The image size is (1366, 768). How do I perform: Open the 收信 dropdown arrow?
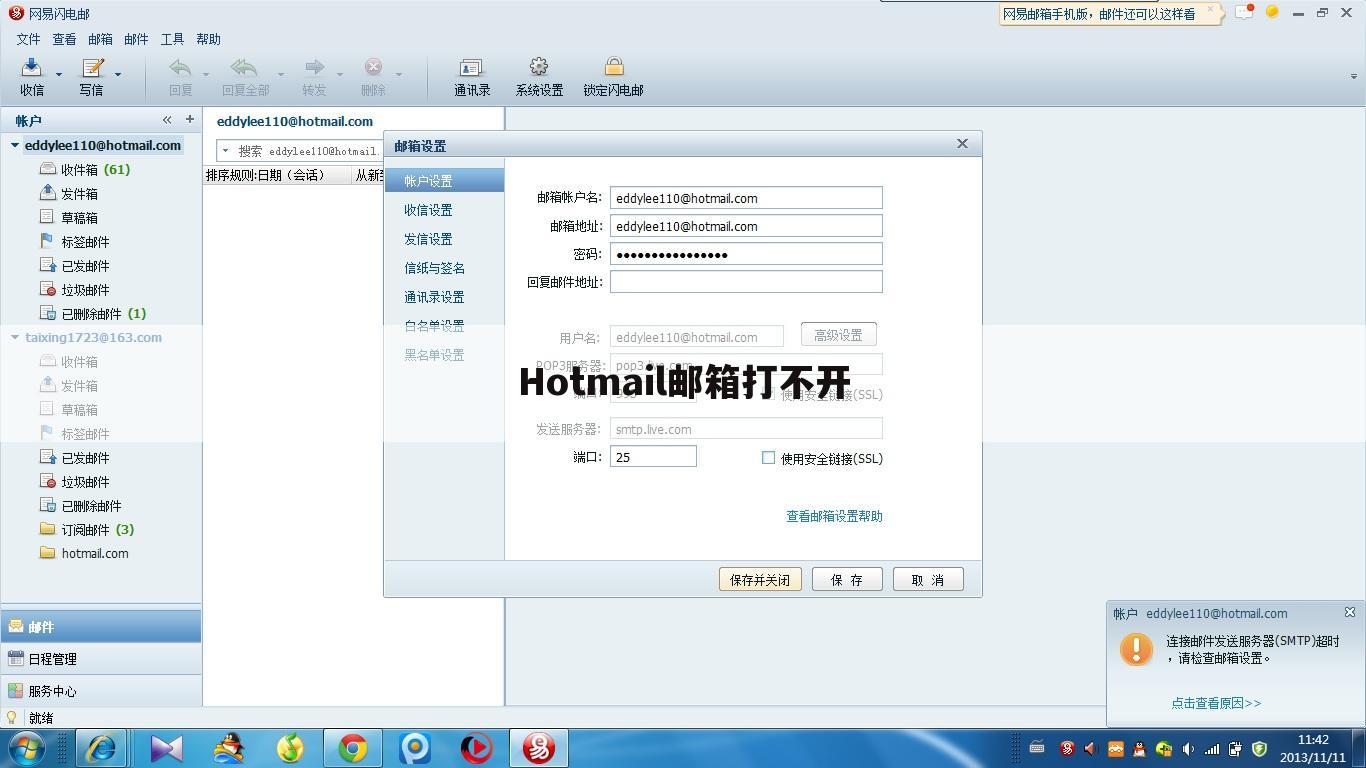click(x=58, y=74)
